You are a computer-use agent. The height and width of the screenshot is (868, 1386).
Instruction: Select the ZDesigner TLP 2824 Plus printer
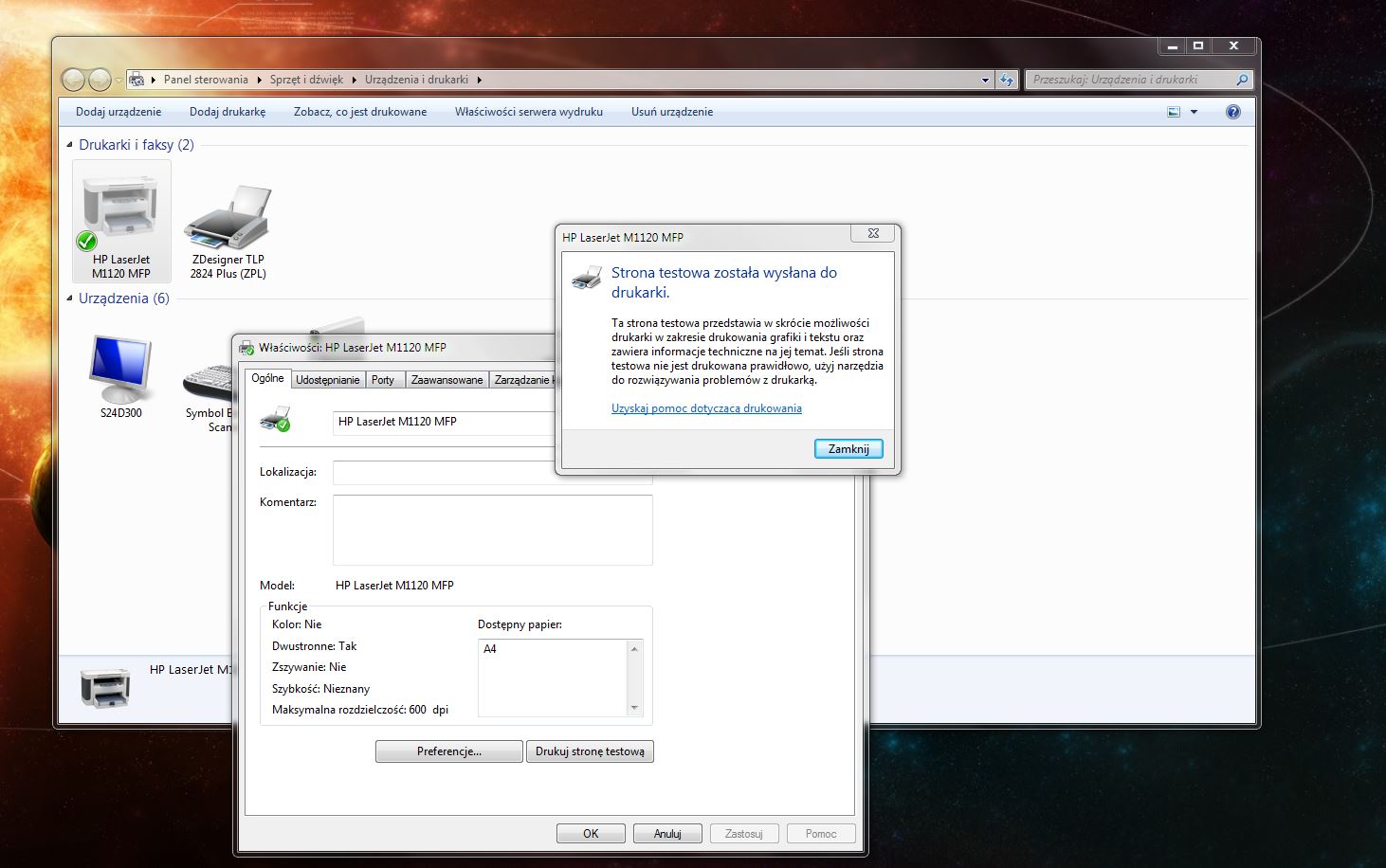pyautogui.click(x=228, y=232)
